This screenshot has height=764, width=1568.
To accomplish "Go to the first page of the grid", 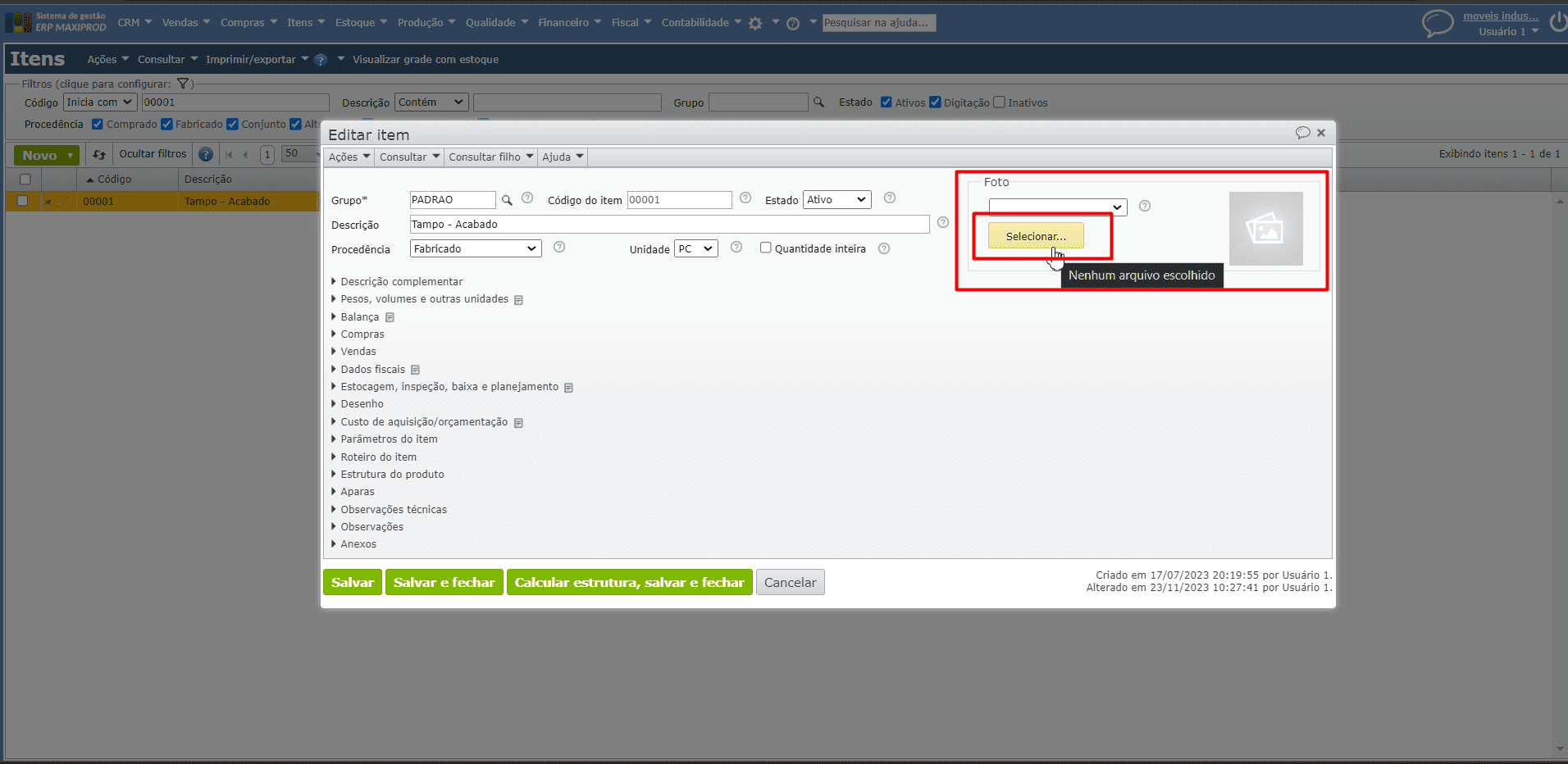I will tap(229, 154).
